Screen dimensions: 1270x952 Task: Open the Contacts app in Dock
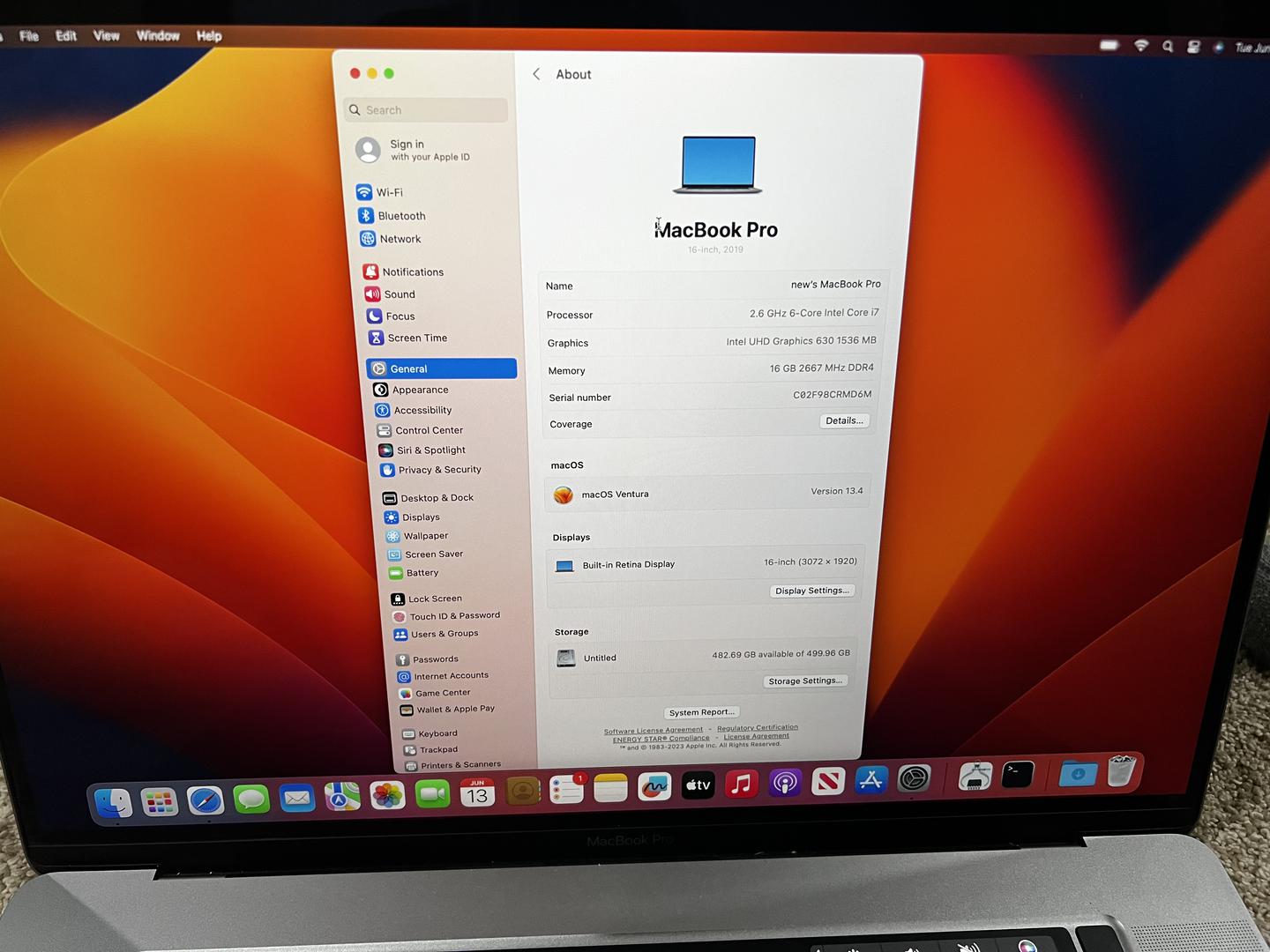pyautogui.click(x=522, y=792)
